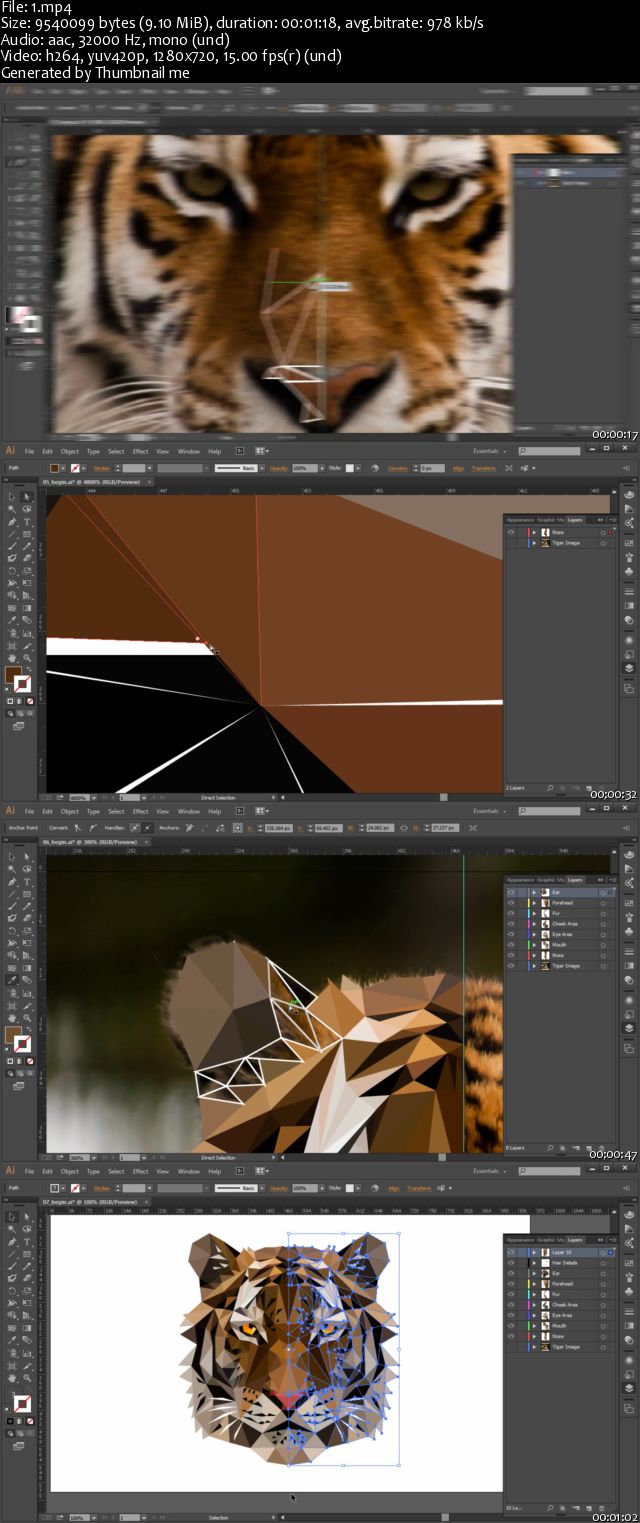
Task: Open the Effect menu in the 07_begin.ai window
Action: [x=140, y=1171]
